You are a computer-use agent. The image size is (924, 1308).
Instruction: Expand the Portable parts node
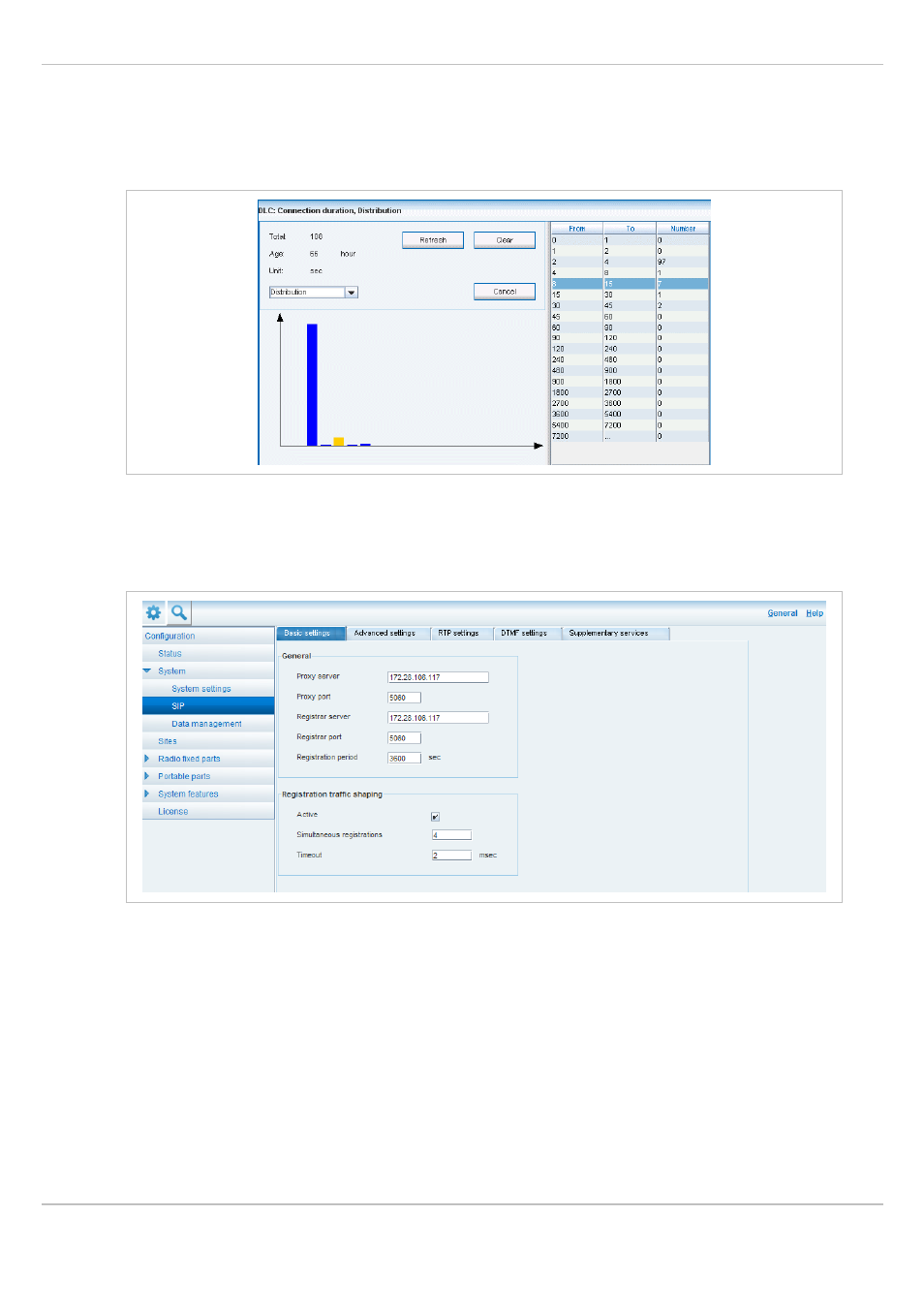(147, 776)
